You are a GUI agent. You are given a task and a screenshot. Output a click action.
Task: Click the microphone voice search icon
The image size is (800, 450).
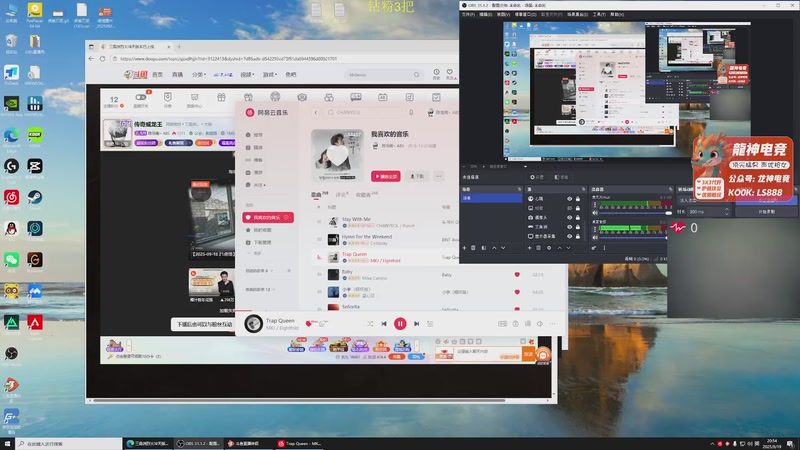411,112
